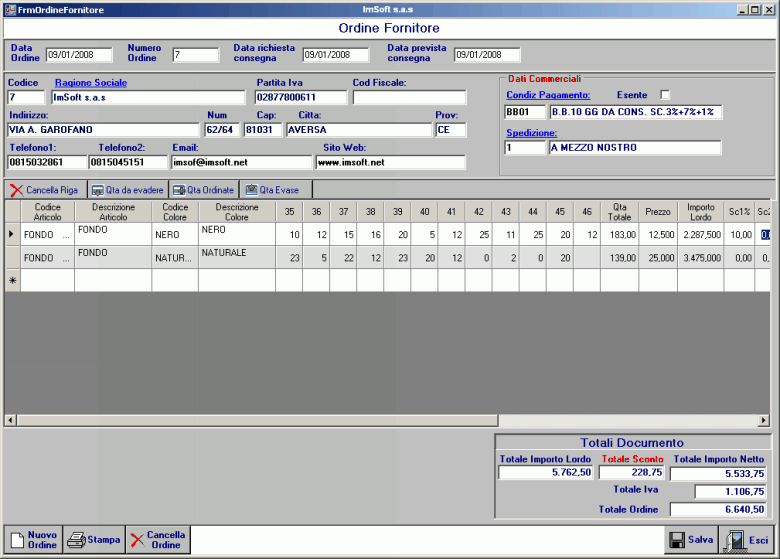Click the red X Cancella Riga icon
This screenshot has height=559, width=780.
pyautogui.click(x=16, y=190)
